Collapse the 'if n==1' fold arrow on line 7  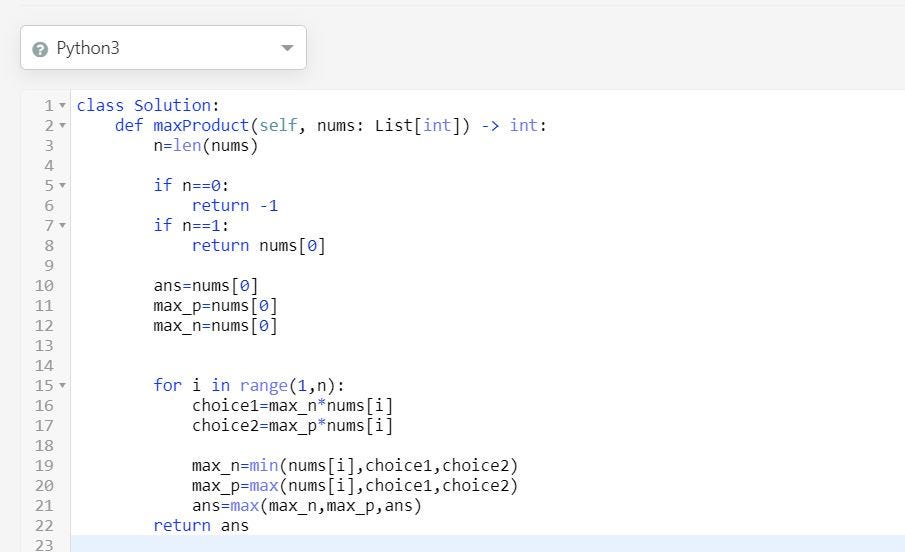pyautogui.click(x=62, y=225)
